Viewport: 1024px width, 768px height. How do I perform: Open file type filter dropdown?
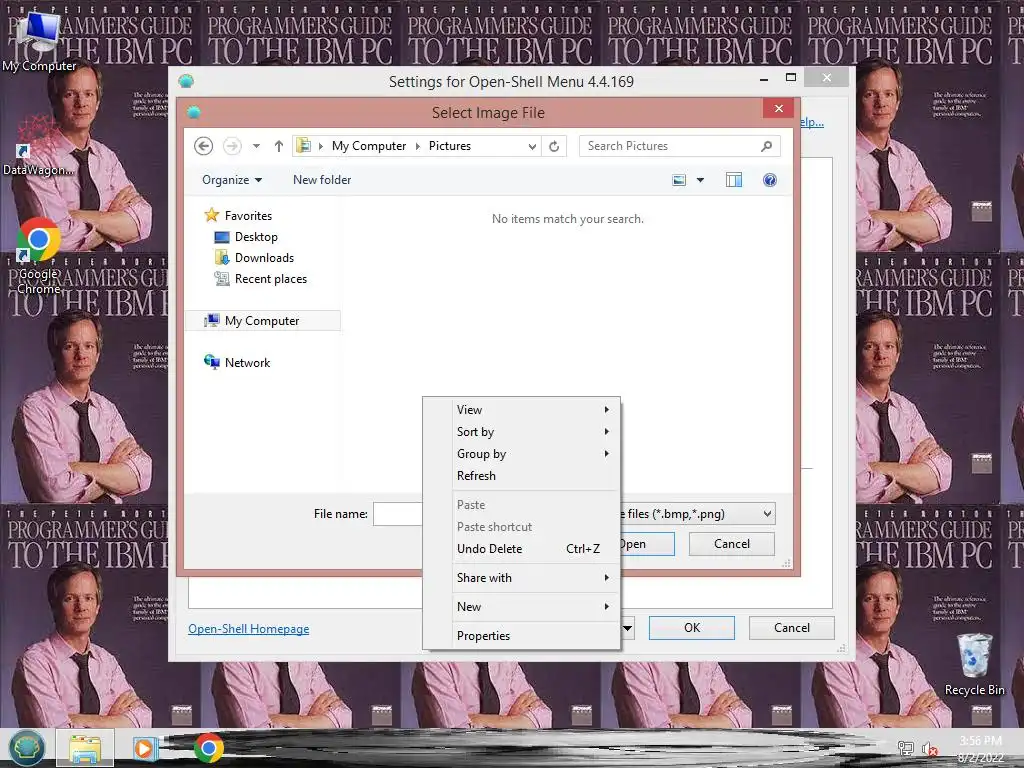[767, 514]
